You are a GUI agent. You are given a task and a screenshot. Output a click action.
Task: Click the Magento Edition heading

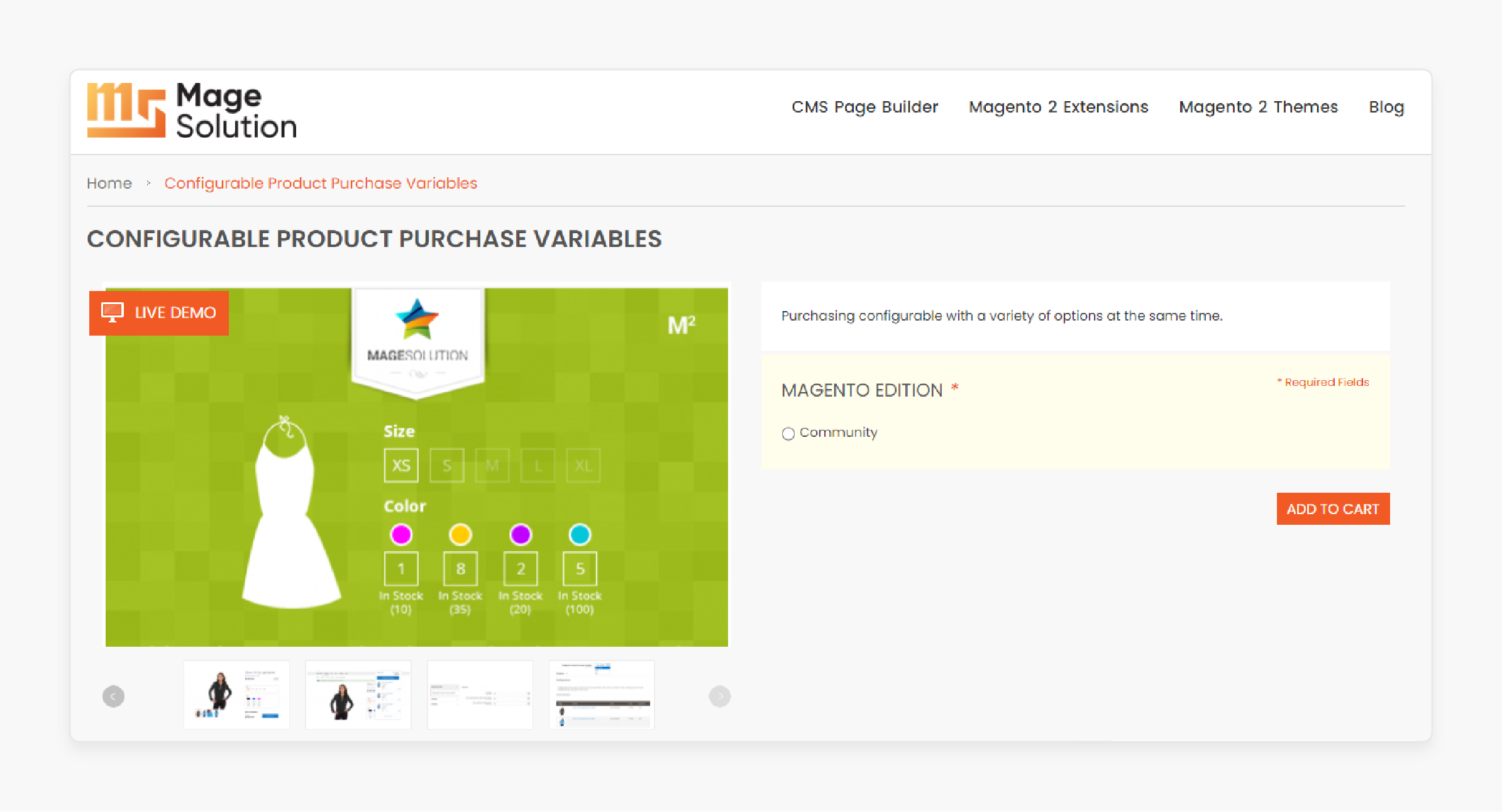coord(862,390)
